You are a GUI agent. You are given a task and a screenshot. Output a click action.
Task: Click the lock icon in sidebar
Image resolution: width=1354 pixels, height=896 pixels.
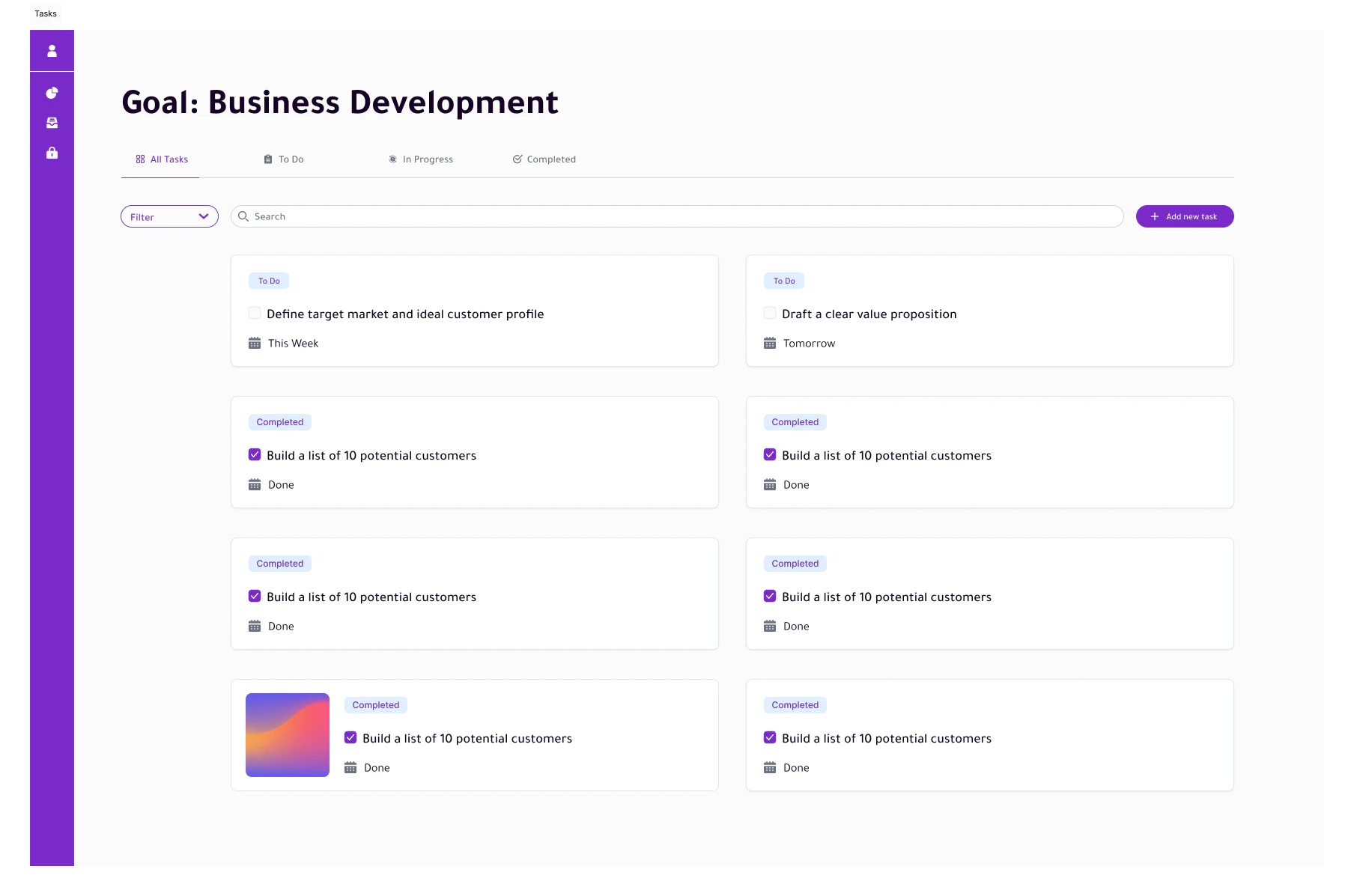click(52, 153)
